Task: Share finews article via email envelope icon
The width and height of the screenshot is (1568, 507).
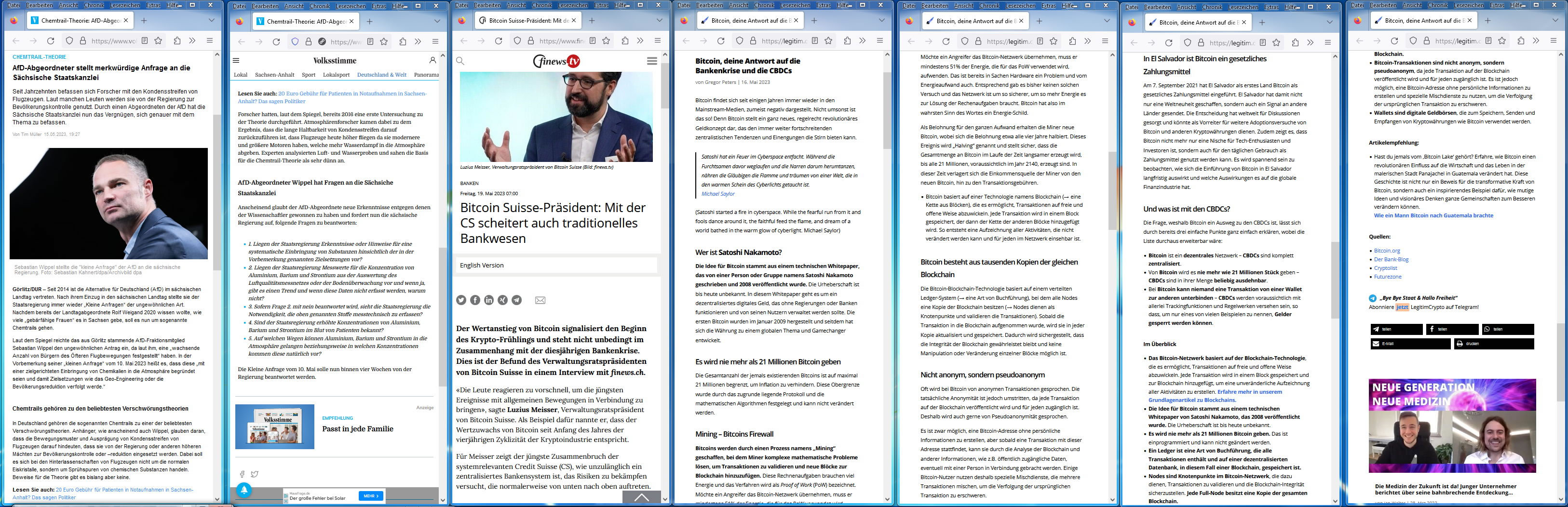Action: coord(540,300)
